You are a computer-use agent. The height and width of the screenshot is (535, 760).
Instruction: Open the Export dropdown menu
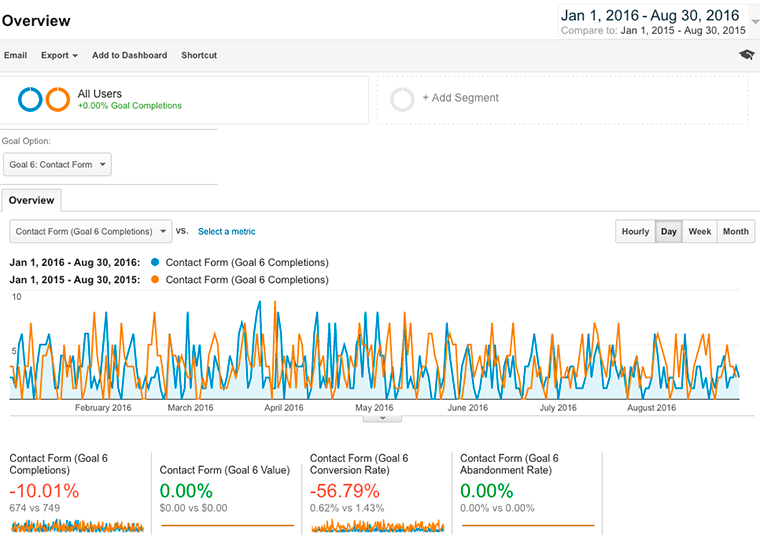(59, 55)
